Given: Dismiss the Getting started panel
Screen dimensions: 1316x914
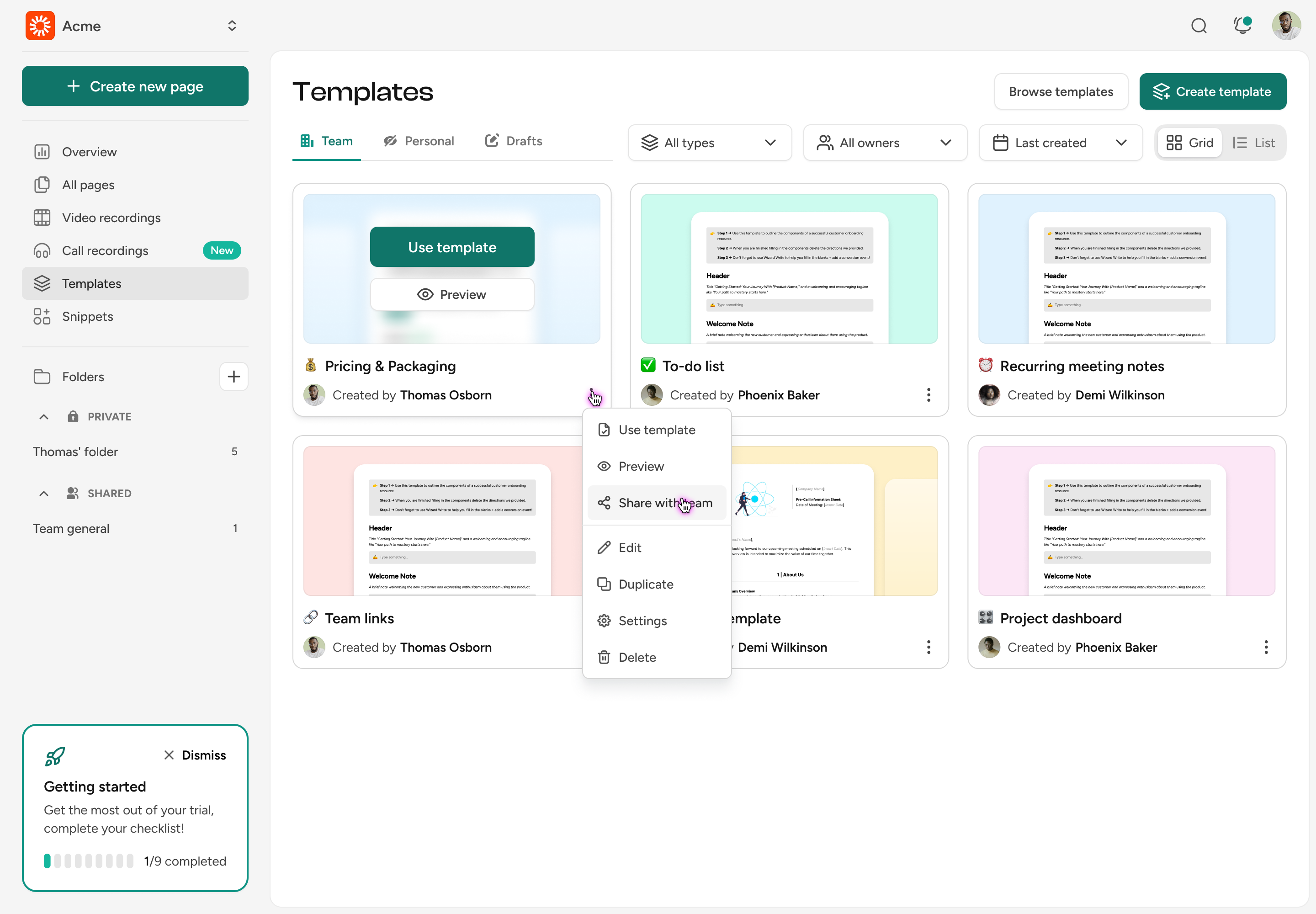Looking at the screenshot, I should tap(195, 755).
